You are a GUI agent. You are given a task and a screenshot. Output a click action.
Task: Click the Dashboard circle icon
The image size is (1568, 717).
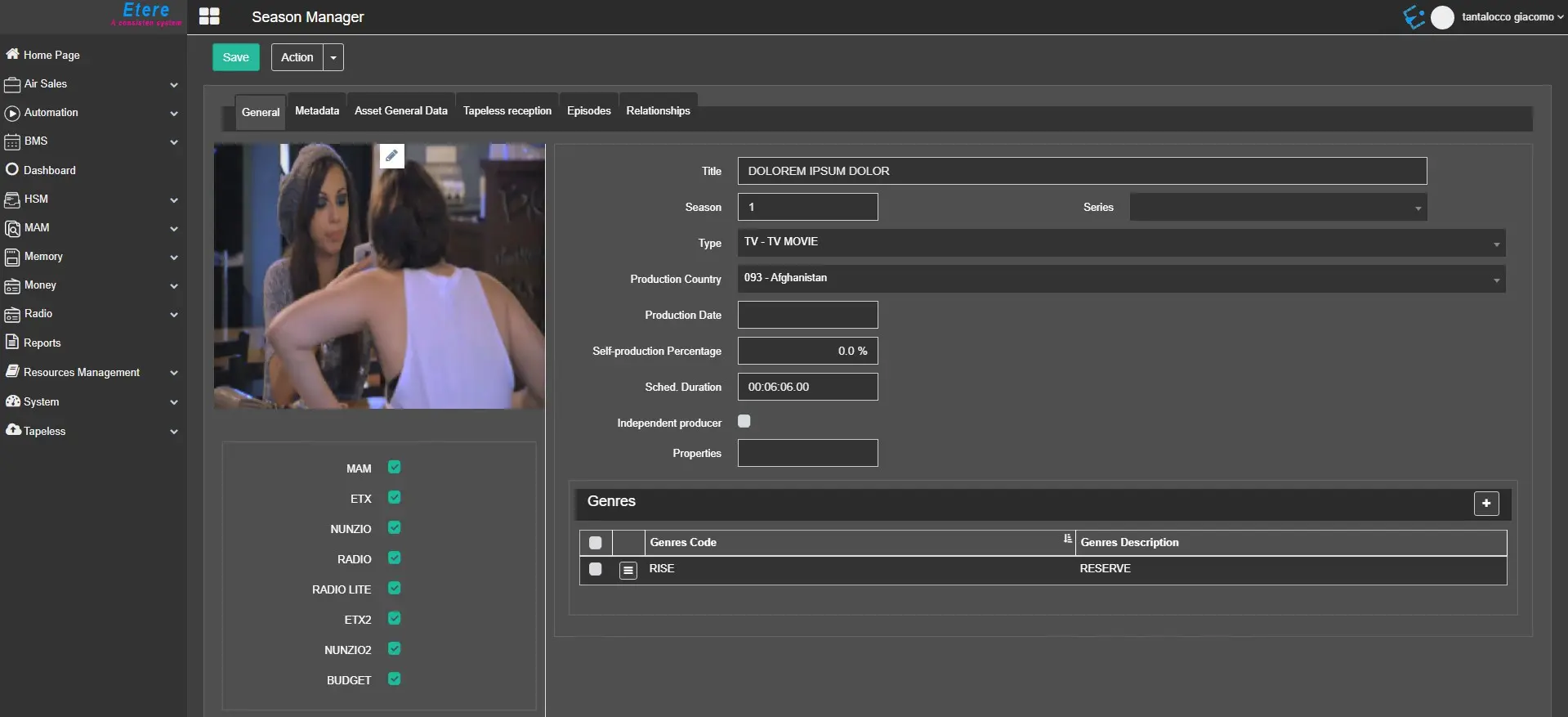12,169
